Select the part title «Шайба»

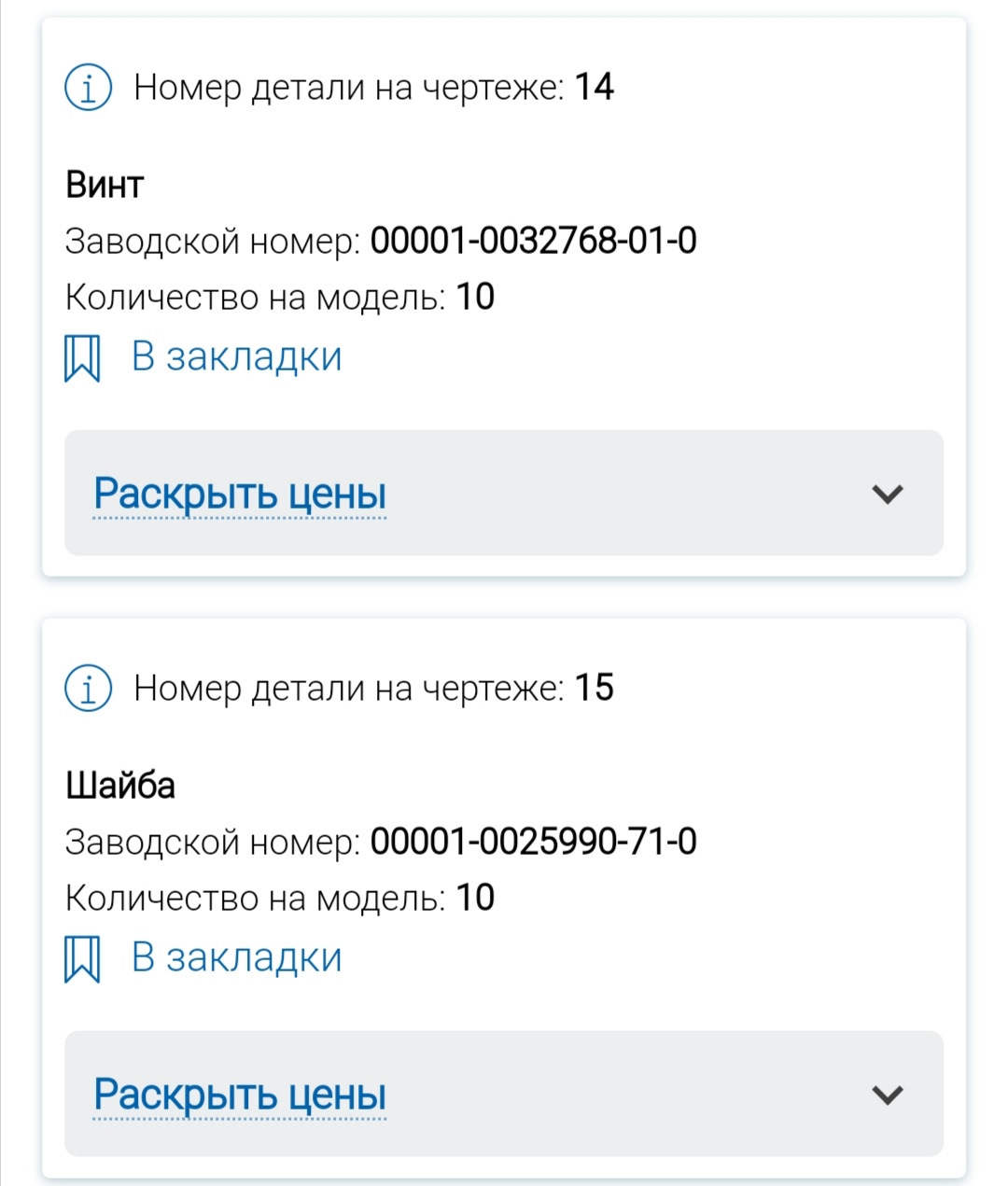coord(120,786)
